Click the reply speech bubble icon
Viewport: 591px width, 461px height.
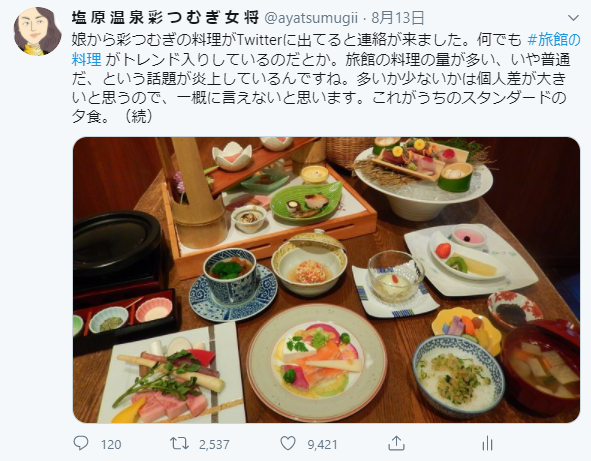(x=81, y=443)
